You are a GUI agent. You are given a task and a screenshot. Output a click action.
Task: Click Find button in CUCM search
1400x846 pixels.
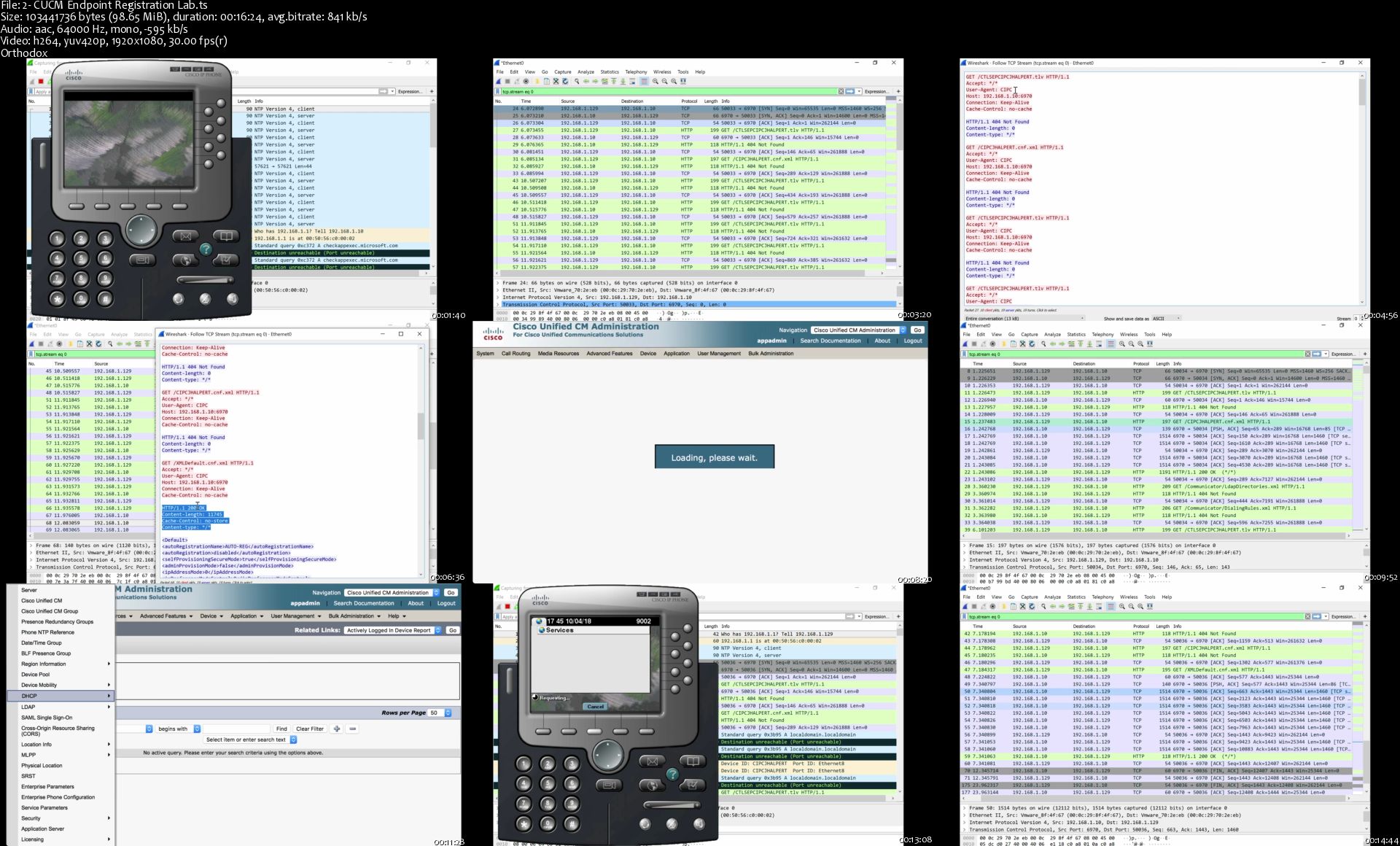pos(281,729)
